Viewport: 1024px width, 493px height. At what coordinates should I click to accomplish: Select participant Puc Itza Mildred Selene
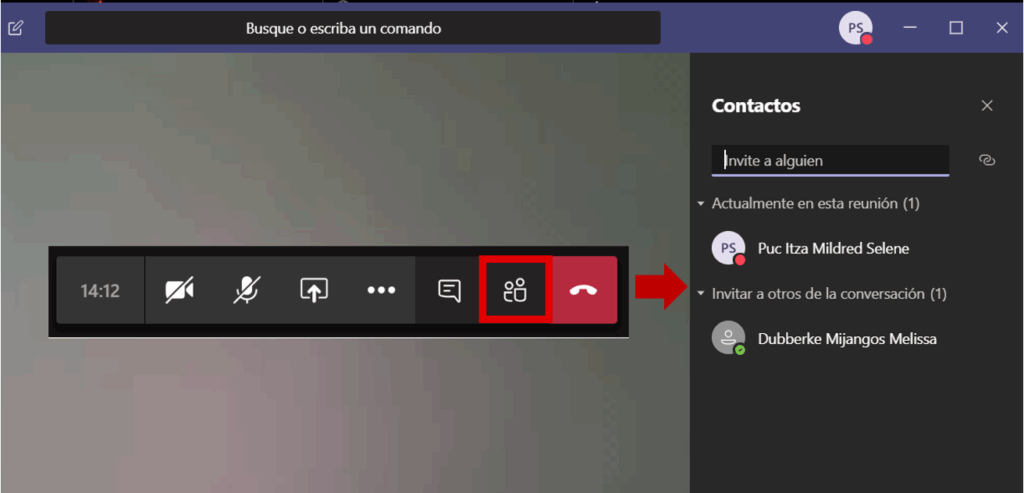coord(833,248)
